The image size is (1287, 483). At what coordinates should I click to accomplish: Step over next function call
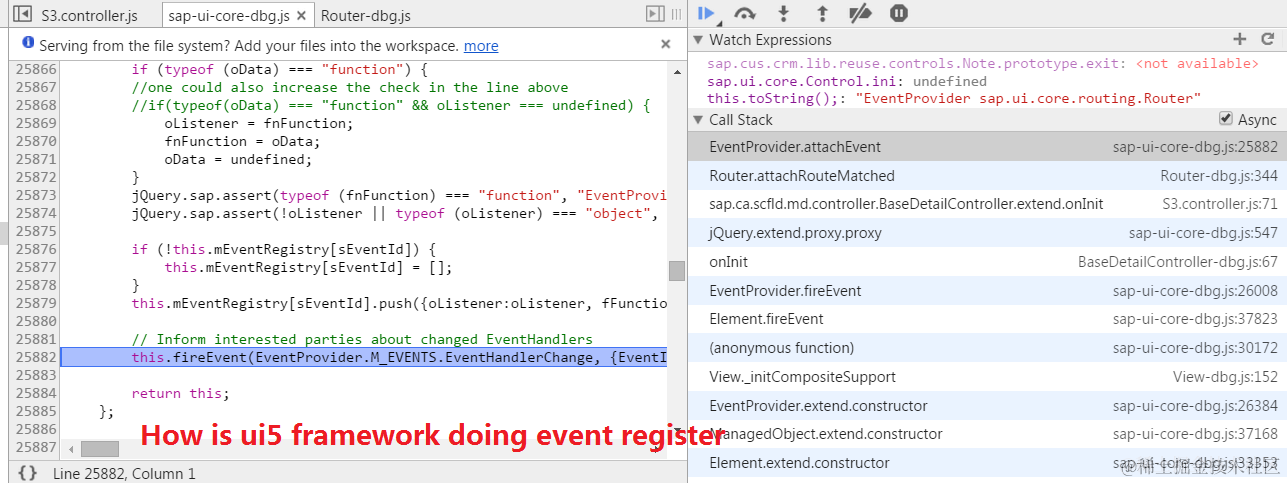pyautogui.click(x=745, y=13)
